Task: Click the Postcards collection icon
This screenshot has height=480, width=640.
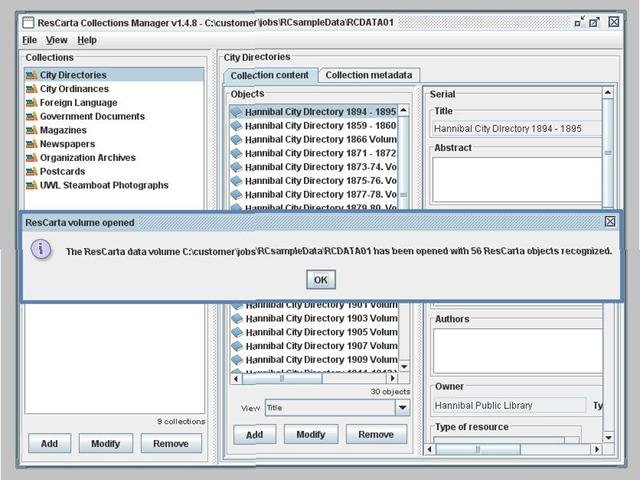Action: pos(32,171)
